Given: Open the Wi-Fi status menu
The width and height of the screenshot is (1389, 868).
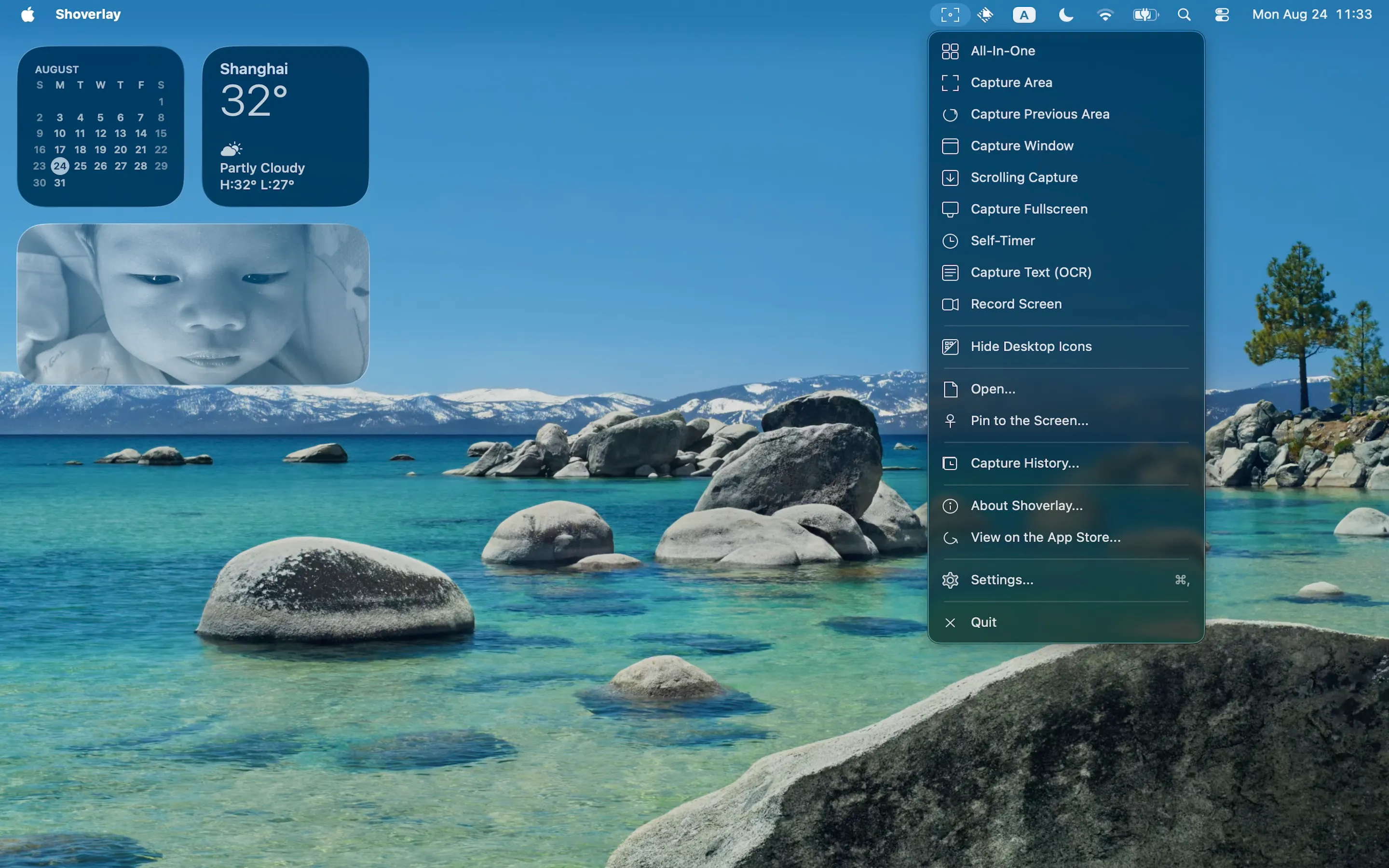Looking at the screenshot, I should [1105, 14].
